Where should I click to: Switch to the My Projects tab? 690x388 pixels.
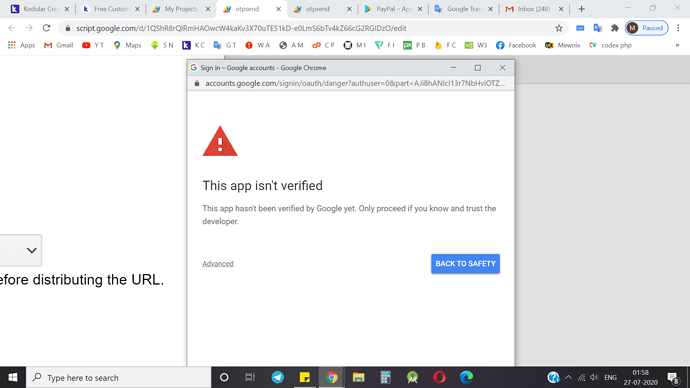click(x=181, y=9)
